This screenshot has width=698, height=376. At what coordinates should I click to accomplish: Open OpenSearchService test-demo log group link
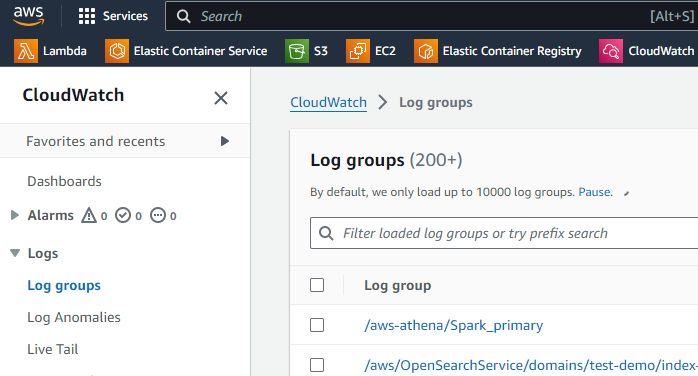[531, 365]
